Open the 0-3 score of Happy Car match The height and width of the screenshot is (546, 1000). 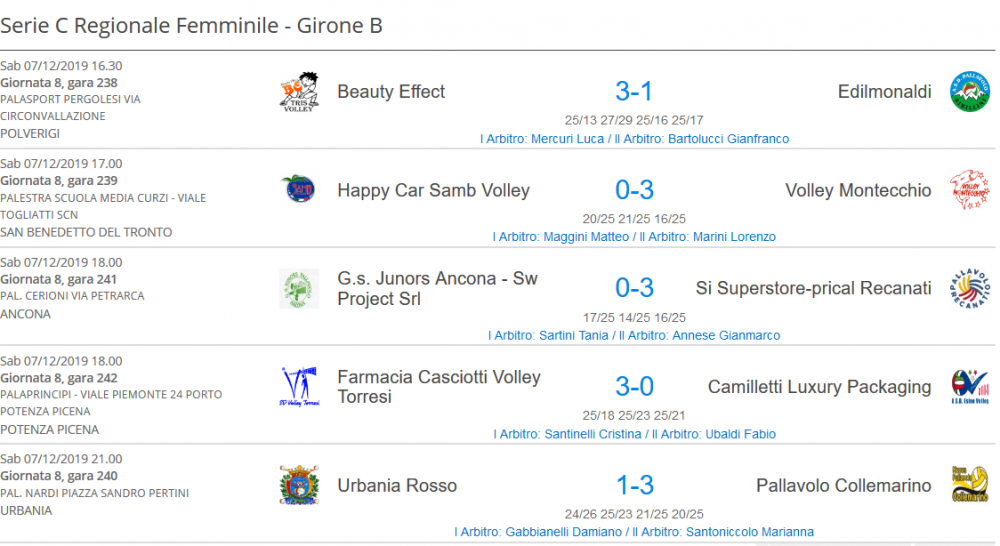pos(634,190)
